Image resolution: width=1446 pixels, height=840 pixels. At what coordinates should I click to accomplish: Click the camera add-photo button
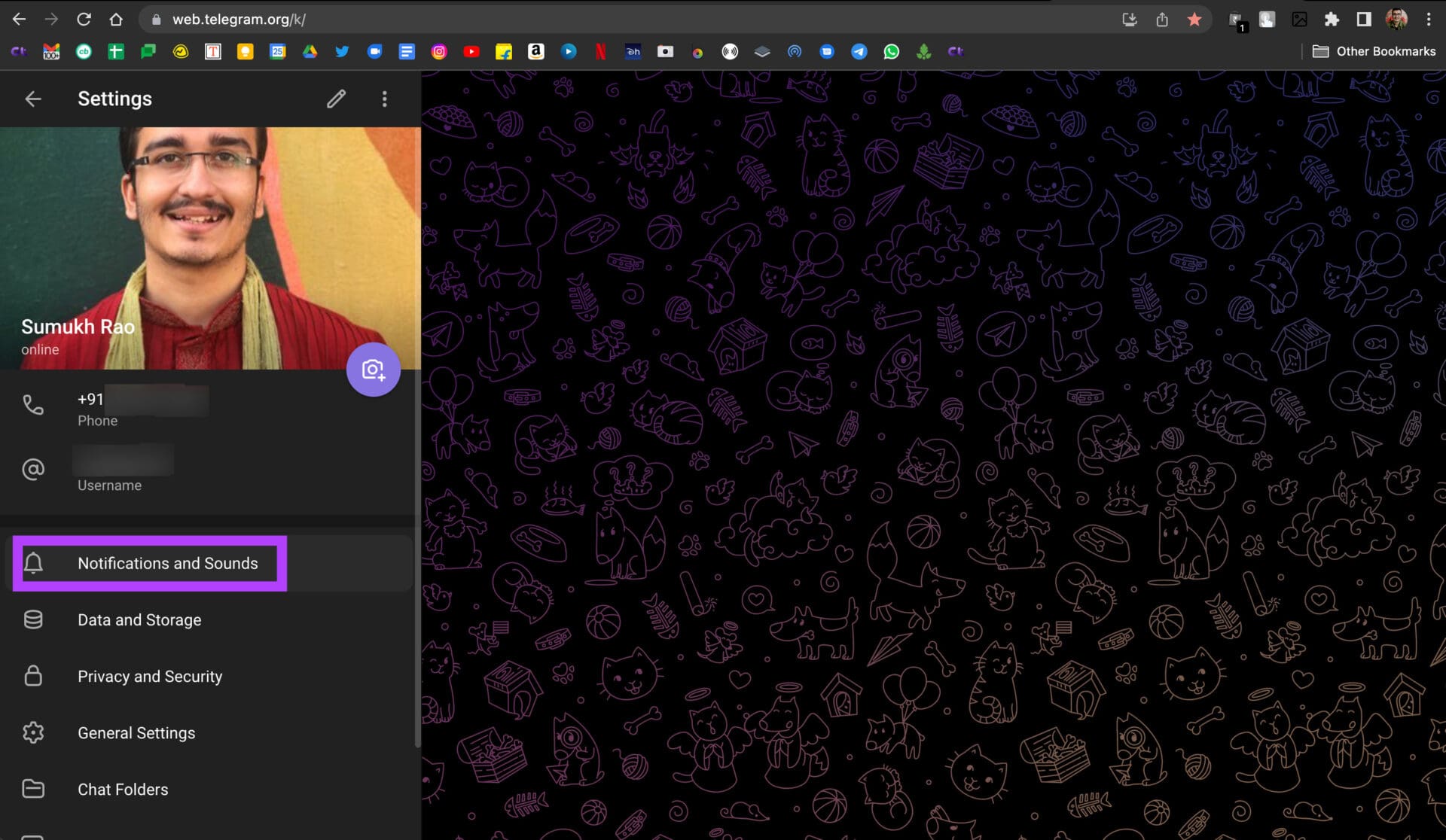click(373, 370)
